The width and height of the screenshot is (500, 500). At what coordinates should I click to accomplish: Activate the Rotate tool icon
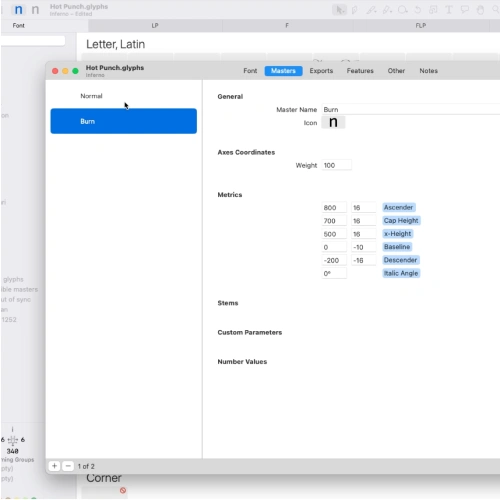418,10
